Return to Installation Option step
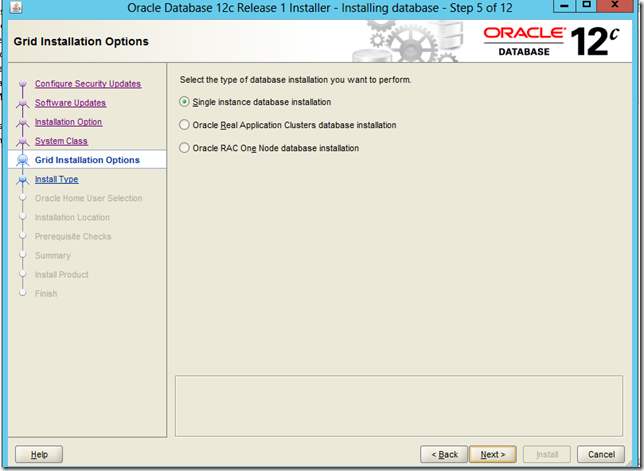Image resolution: width=644 pixels, height=471 pixels. click(69, 122)
